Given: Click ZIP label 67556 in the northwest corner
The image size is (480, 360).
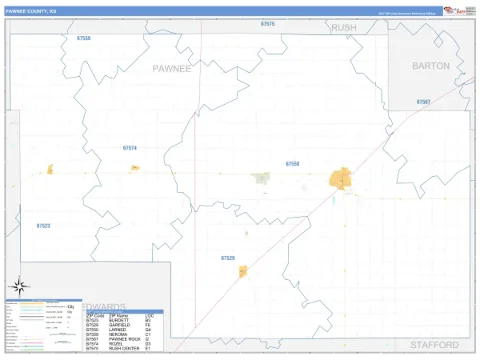Looking at the screenshot, I should pos(84,38).
